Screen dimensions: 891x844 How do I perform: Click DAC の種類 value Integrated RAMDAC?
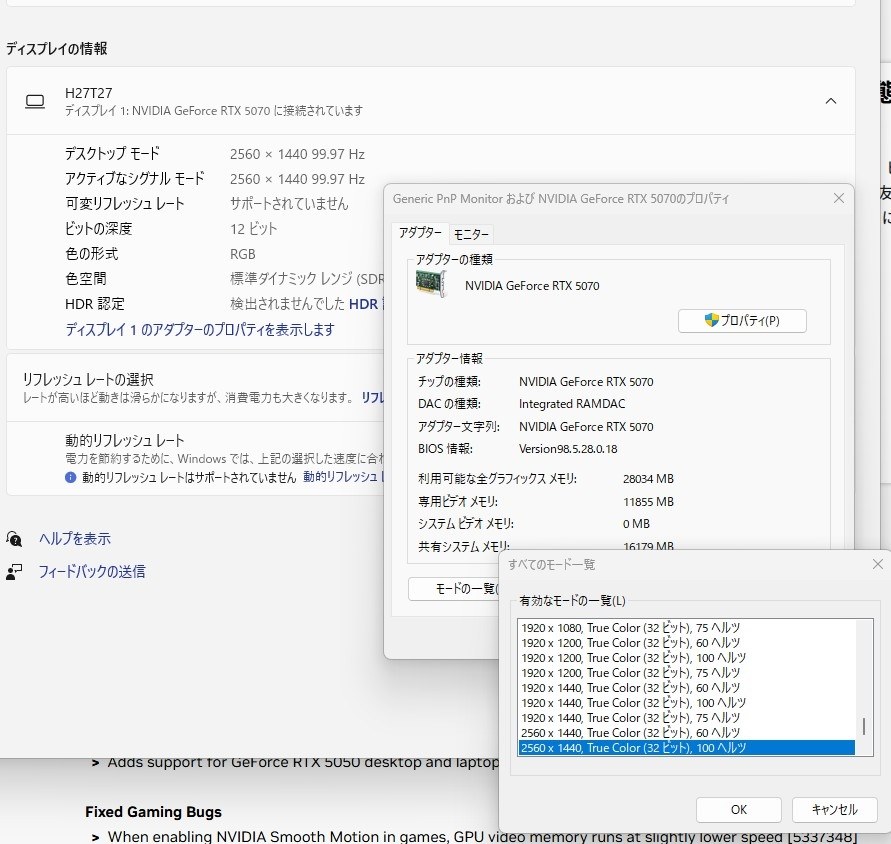click(x=572, y=404)
